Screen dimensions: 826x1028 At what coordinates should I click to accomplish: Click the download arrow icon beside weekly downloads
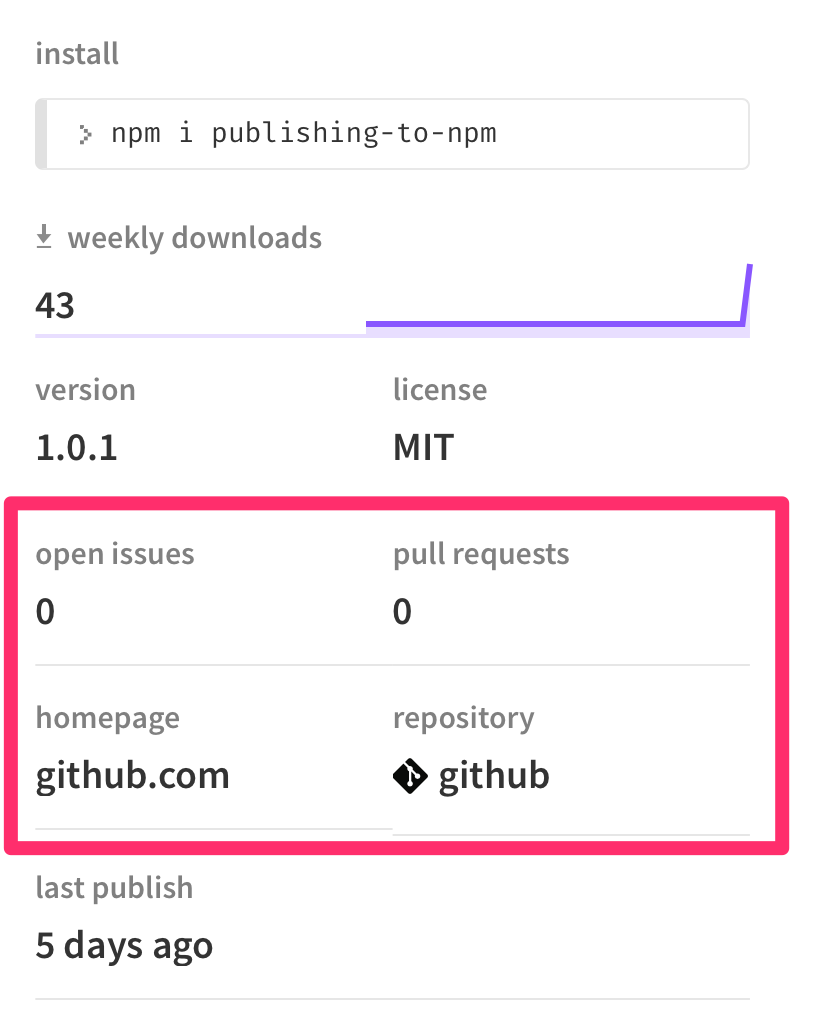coord(44,237)
